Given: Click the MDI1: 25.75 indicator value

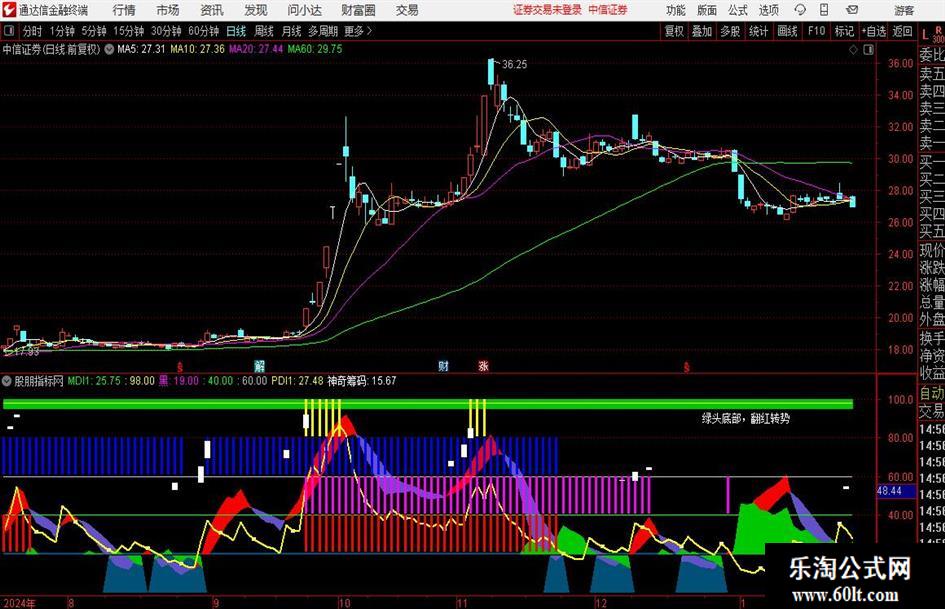Looking at the screenshot, I should 94,381.
